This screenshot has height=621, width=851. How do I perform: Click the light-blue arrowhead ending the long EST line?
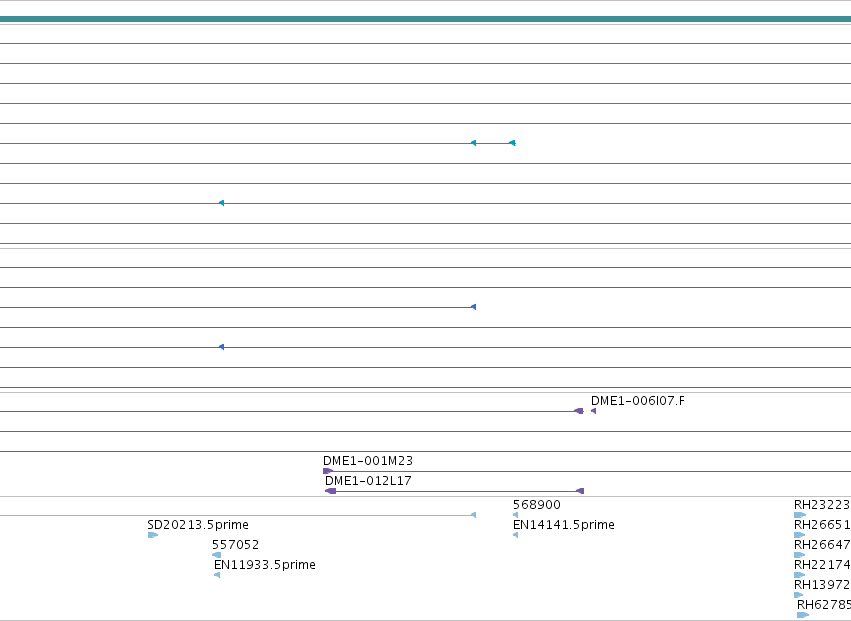[473, 515]
